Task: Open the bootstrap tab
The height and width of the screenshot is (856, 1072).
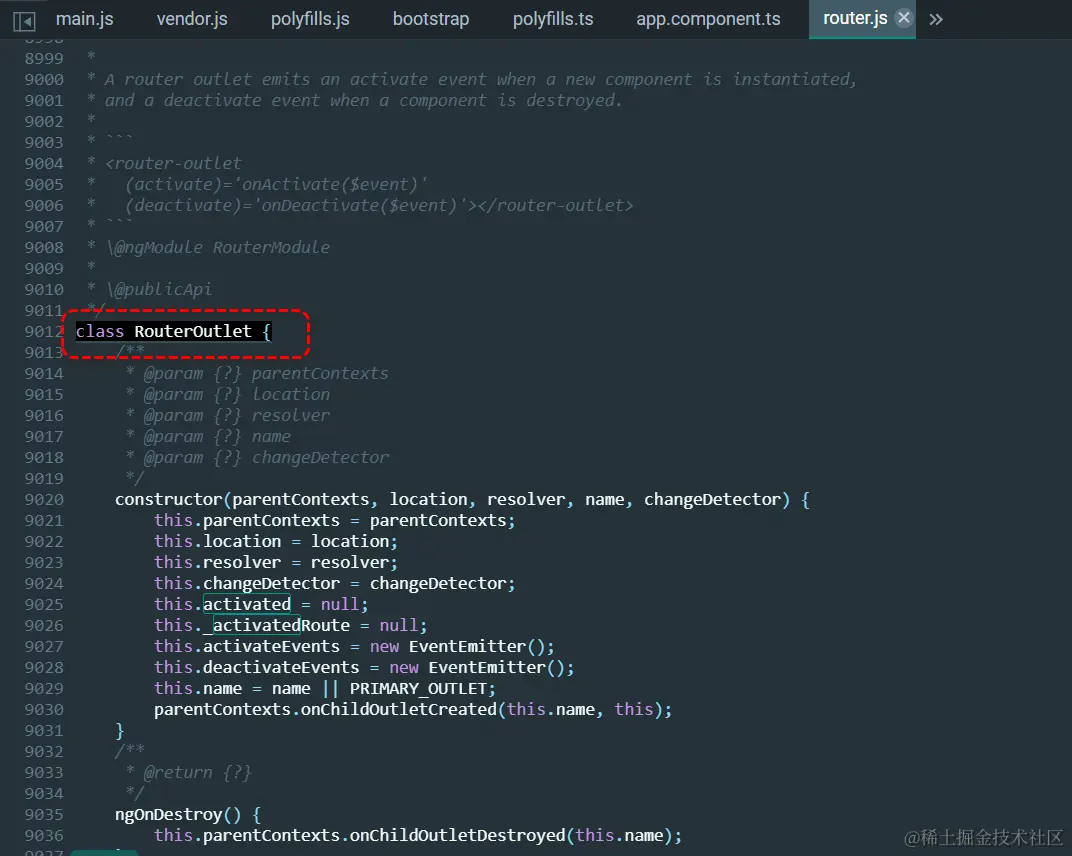Action: 431,18
